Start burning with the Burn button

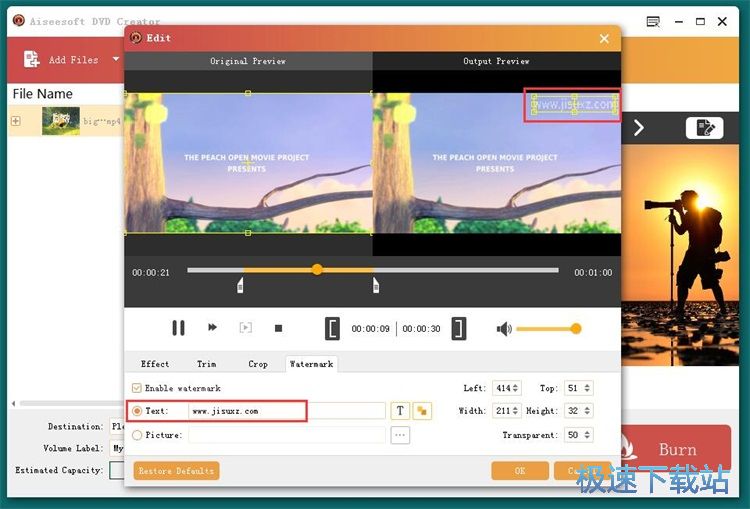tap(677, 449)
